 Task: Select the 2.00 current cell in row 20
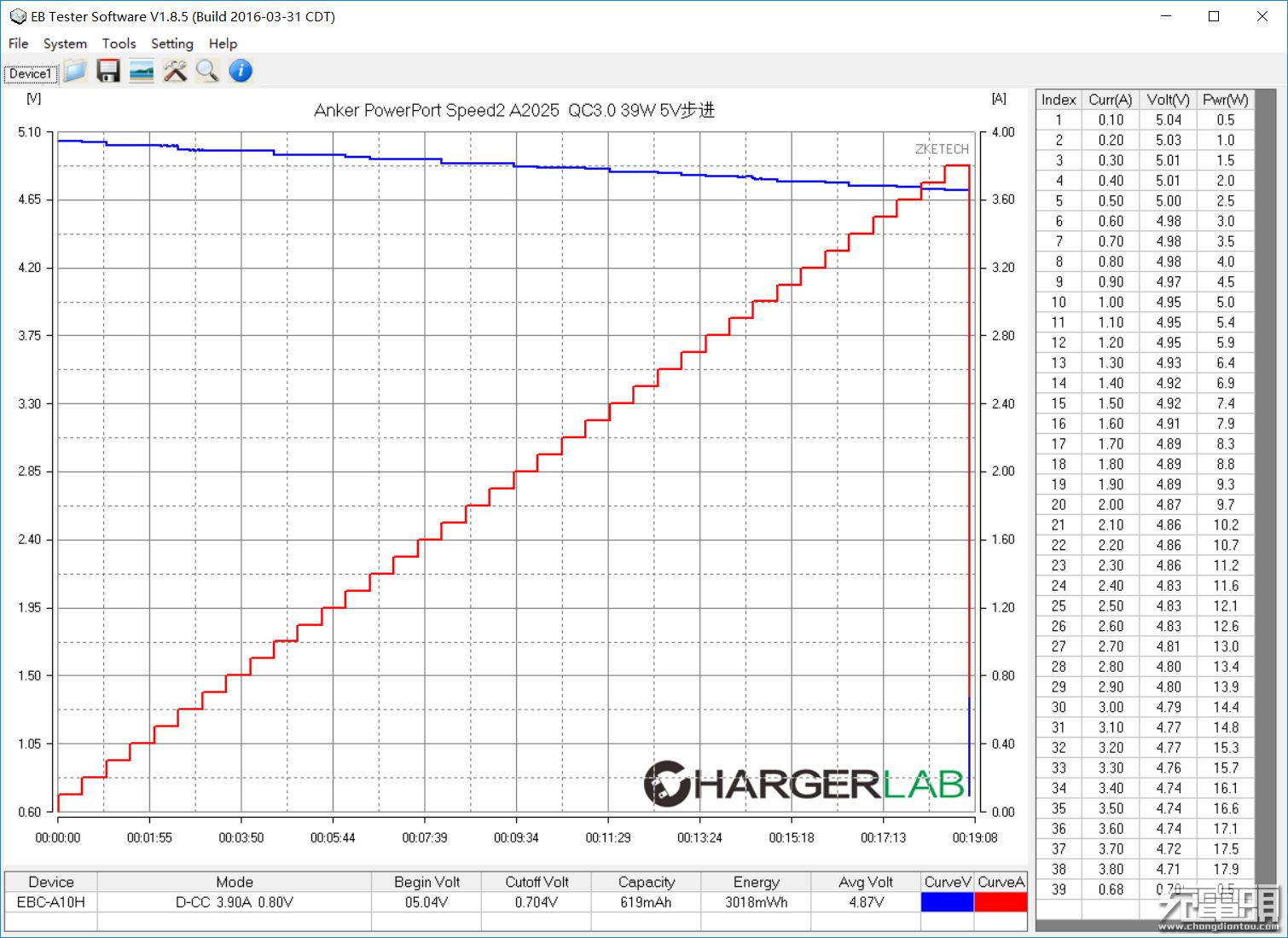pos(1110,505)
